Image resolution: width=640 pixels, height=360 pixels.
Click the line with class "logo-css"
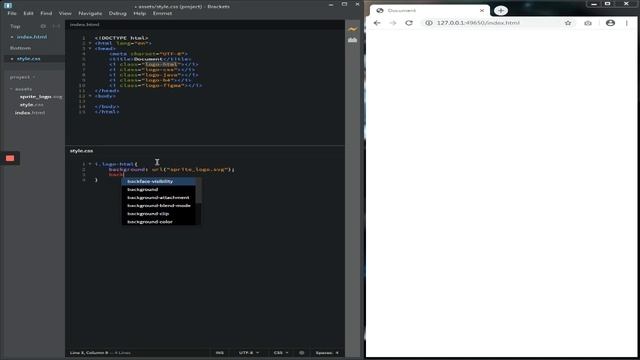tap(153, 69)
